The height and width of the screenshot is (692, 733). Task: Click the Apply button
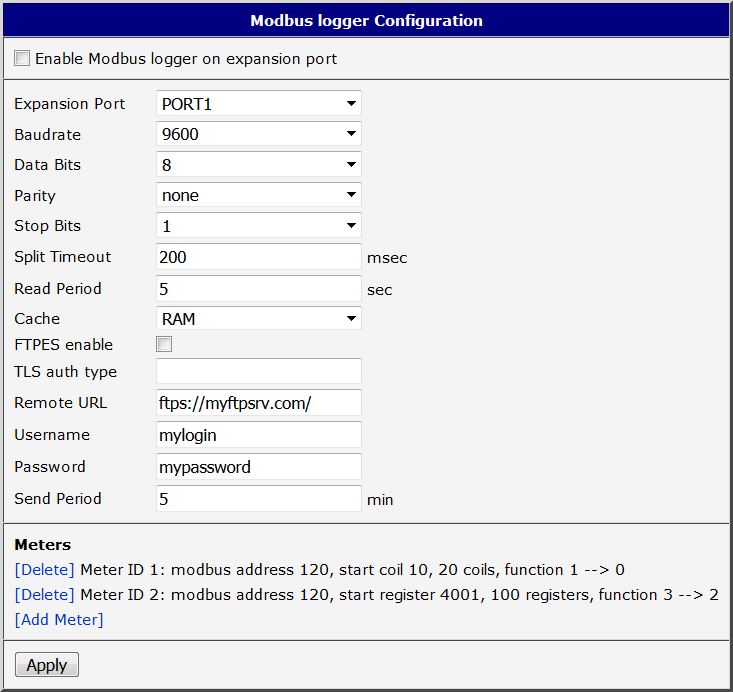click(x=47, y=665)
